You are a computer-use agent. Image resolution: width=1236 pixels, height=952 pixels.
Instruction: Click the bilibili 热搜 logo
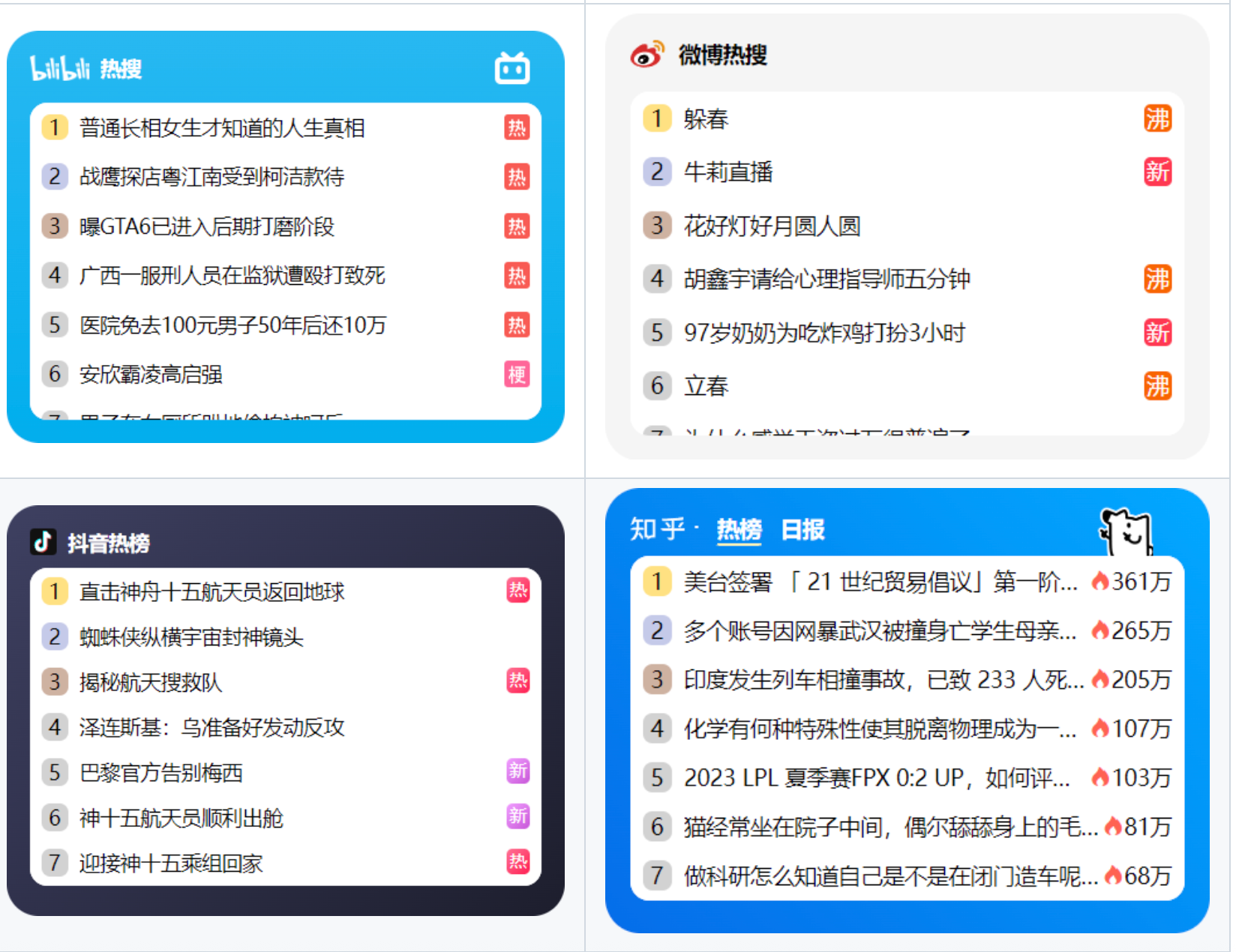point(86,68)
